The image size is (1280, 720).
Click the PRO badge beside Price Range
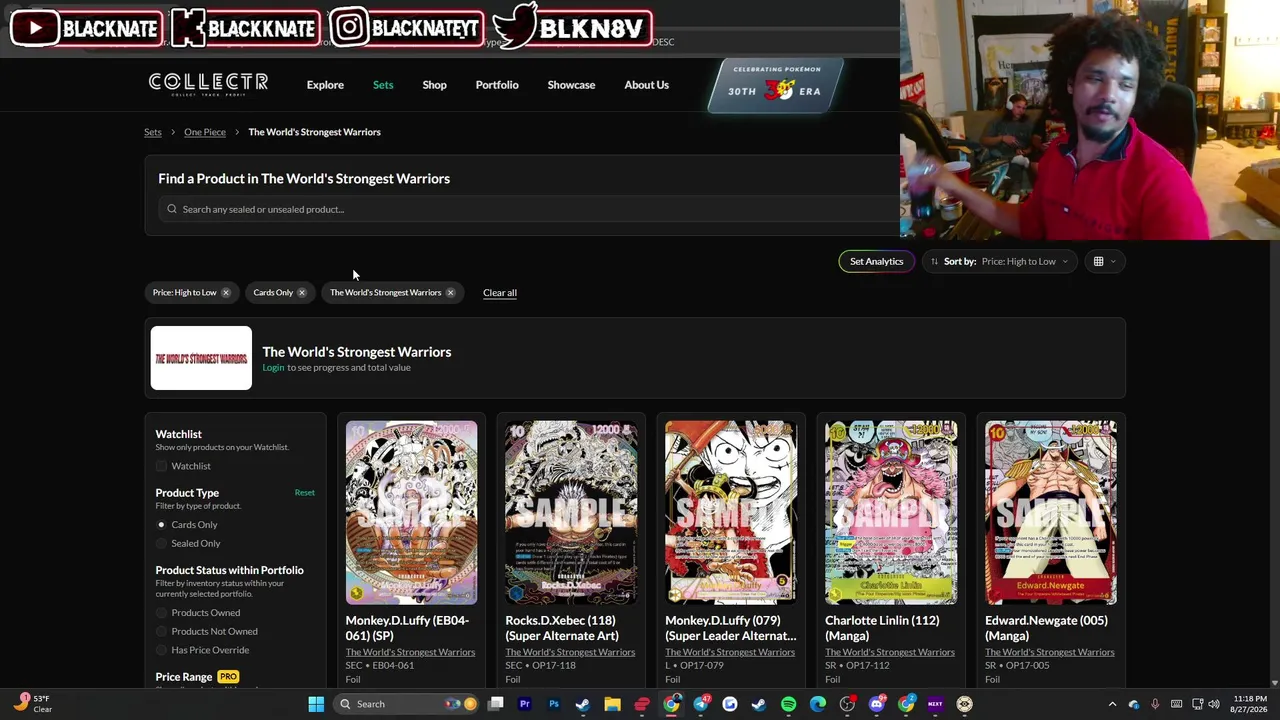[228, 677]
